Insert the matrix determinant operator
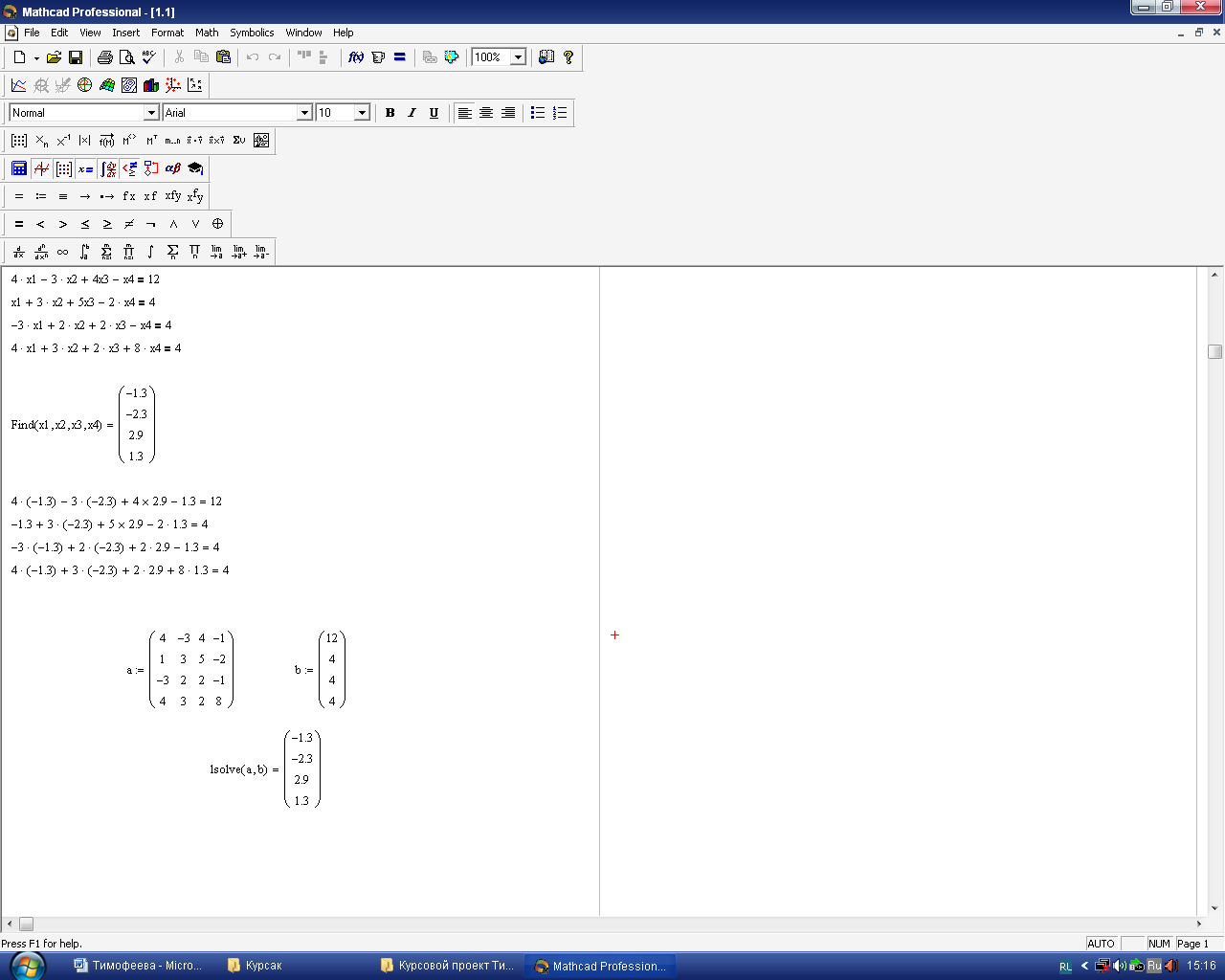 84,141
